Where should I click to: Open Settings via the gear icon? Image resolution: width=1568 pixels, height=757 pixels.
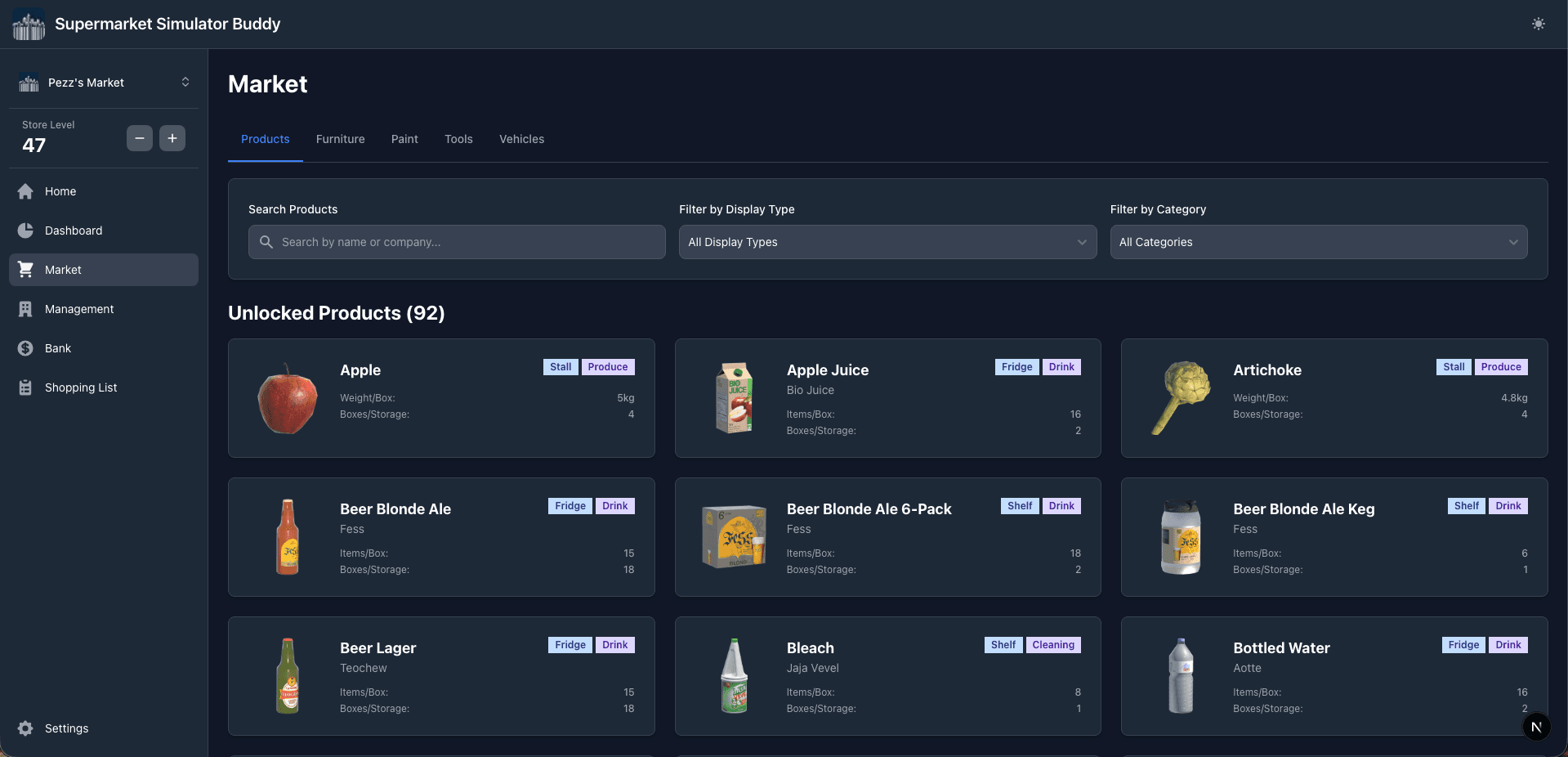coord(26,728)
